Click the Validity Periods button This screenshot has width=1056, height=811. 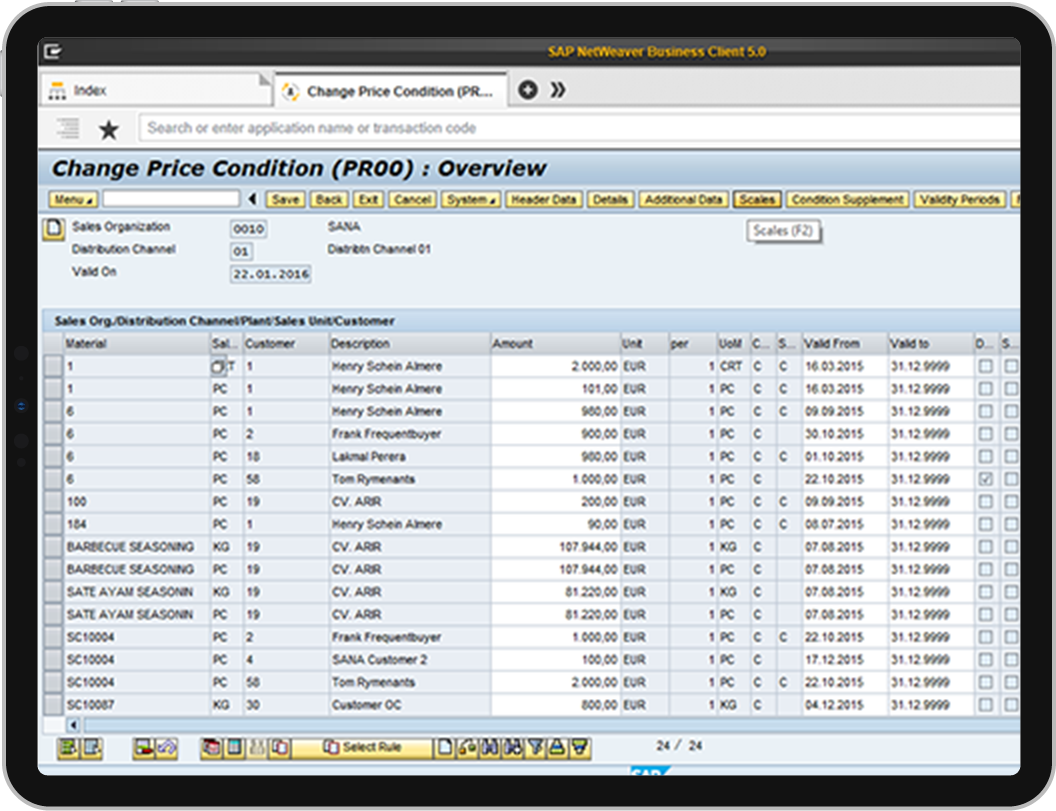tap(960, 199)
